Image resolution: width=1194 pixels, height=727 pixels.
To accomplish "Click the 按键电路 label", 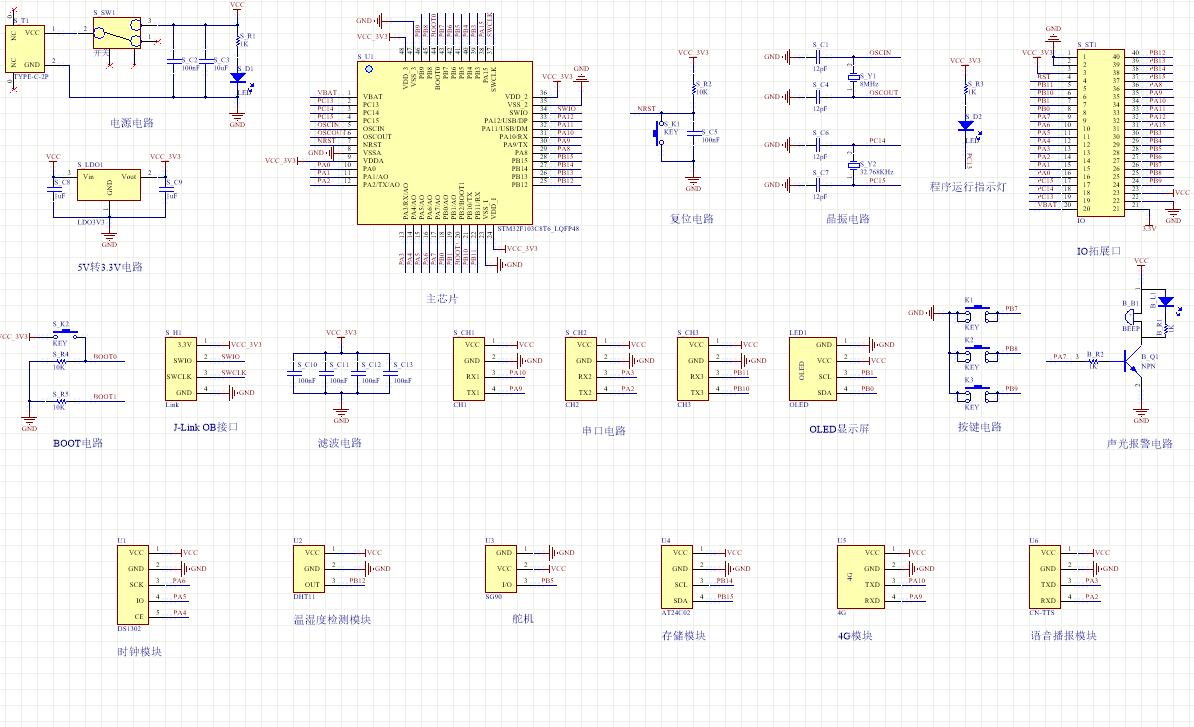I will coord(979,427).
